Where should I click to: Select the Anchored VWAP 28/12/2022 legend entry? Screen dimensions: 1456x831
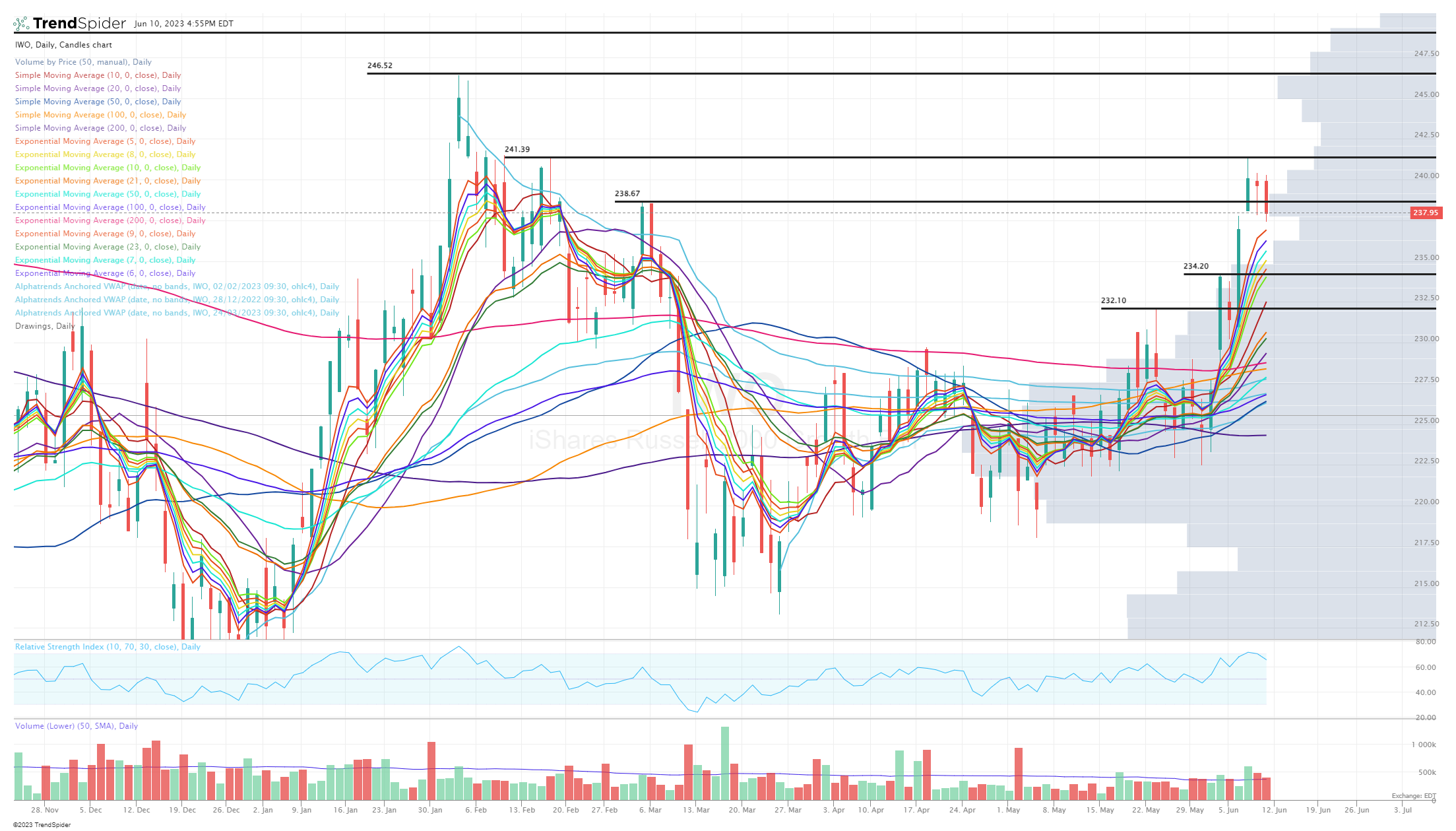click(x=177, y=300)
